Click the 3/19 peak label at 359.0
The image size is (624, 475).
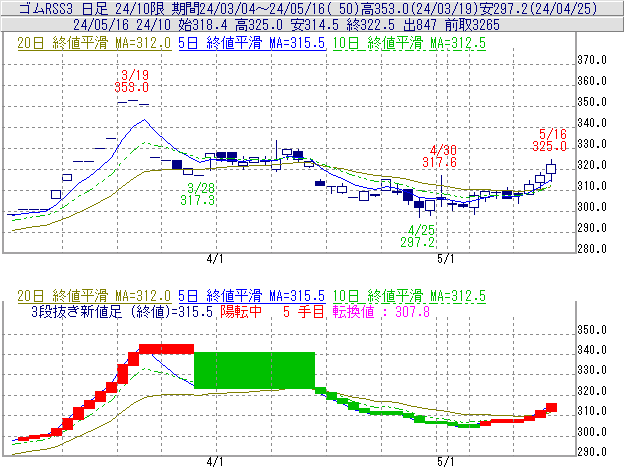pyautogui.click(x=135, y=81)
